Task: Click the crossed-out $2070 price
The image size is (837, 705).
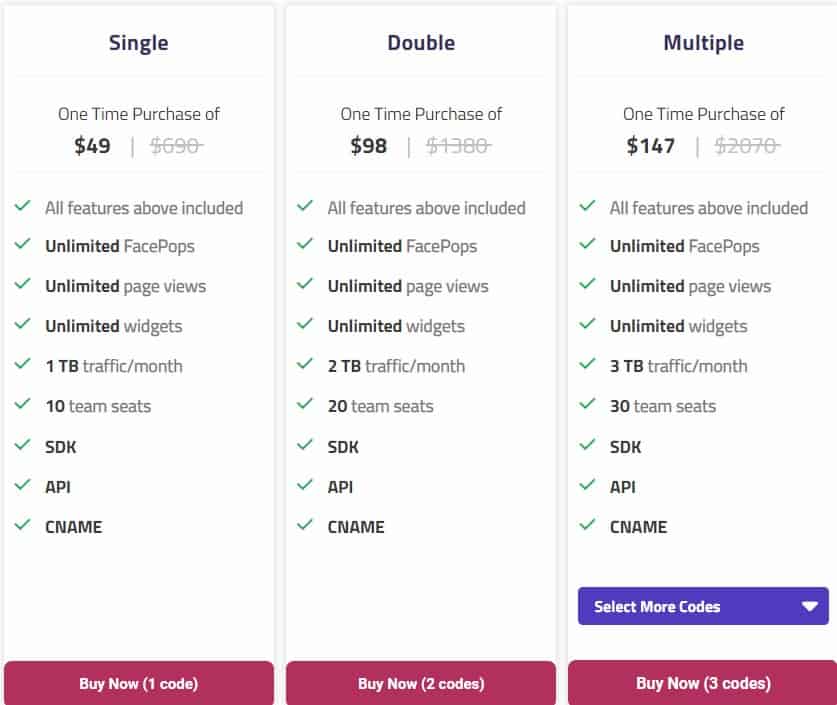Action: pyautogui.click(x=746, y=146)
